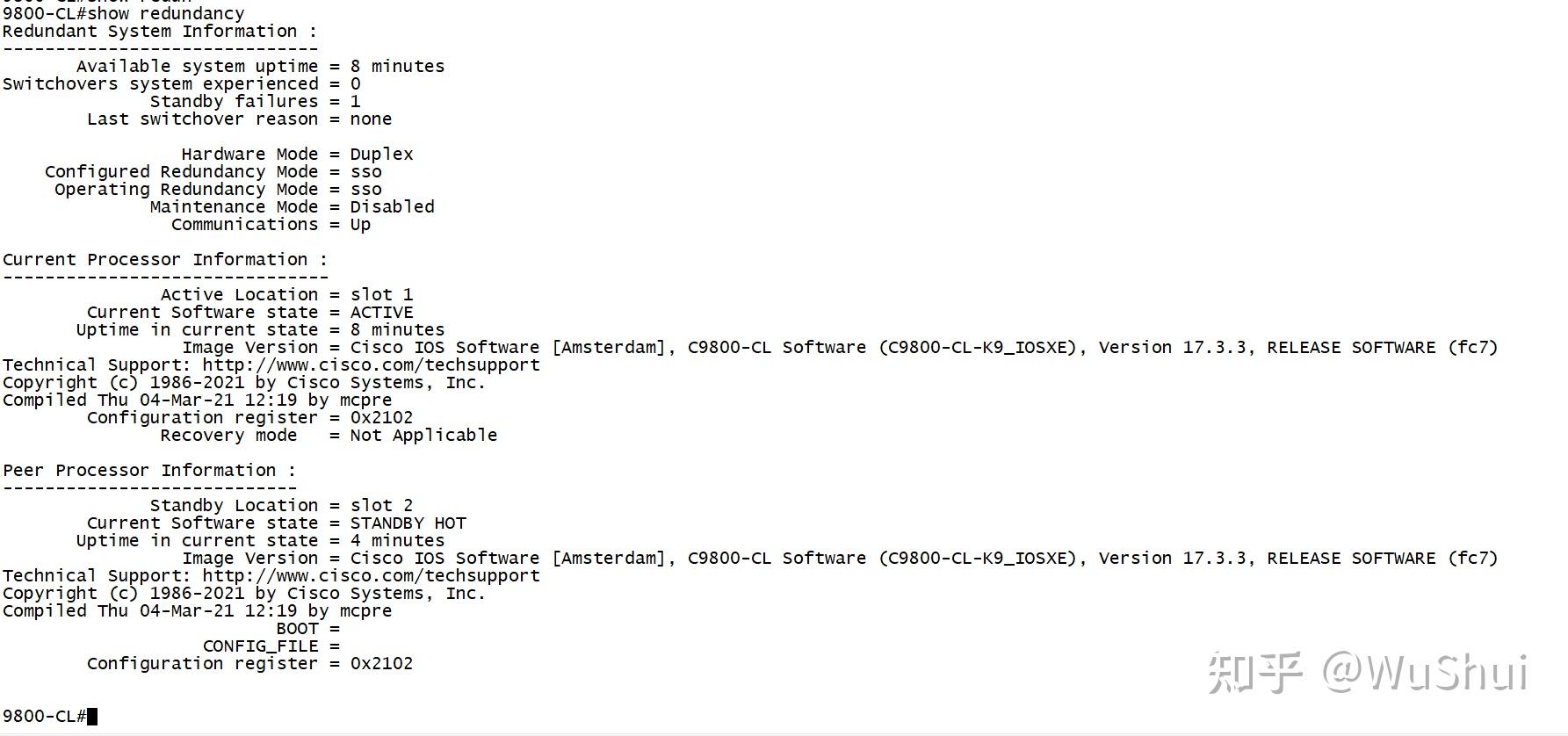Click the 'Peer Processor Information' heading
The height and width of the screenshot is (736, 1568).
pyautogui.click(x=148, y=471)
